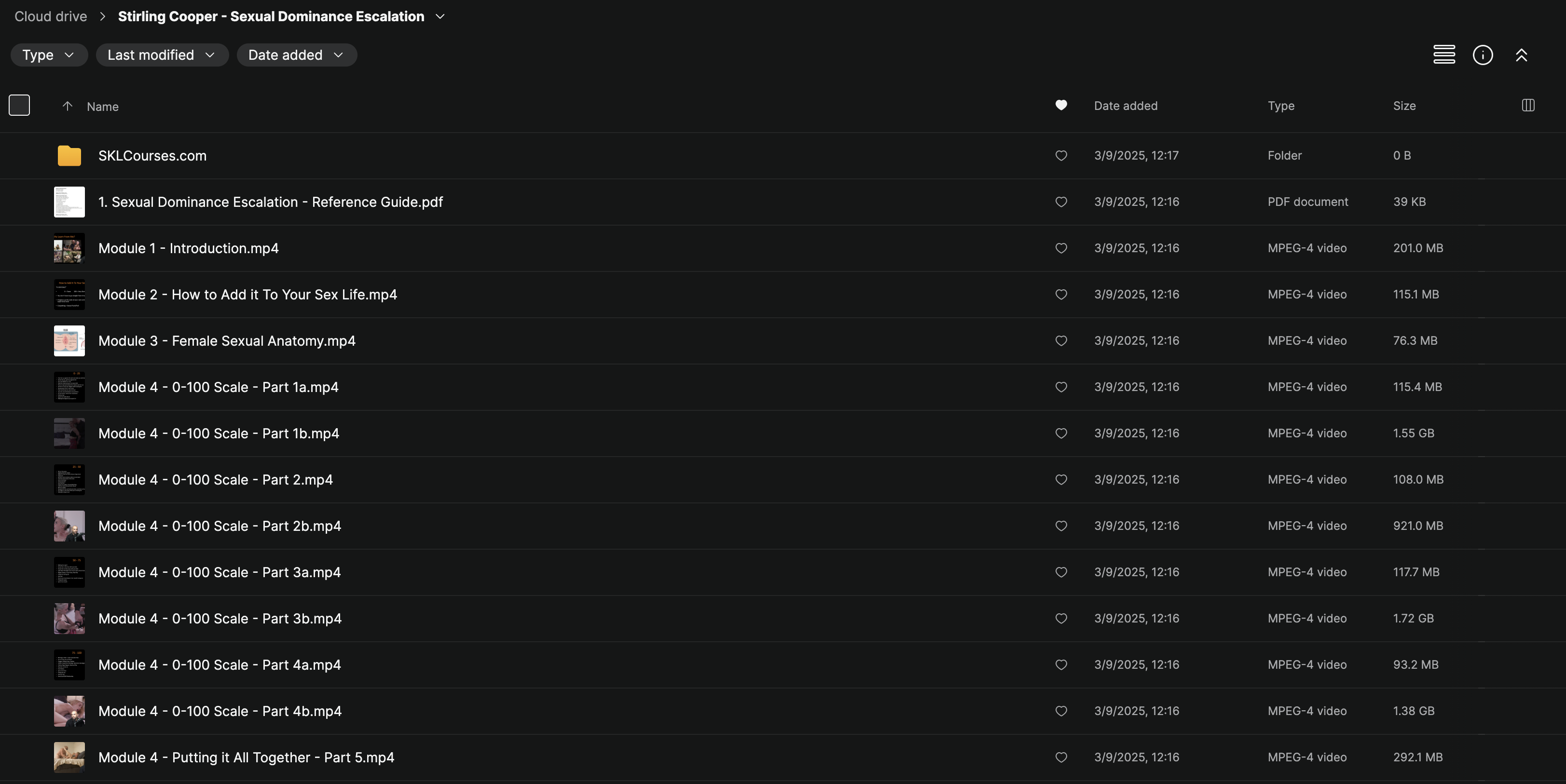Viewport: 1566px width, 784px height.
Task: Favorite the SKLCourses.com folder
Action: coord(1061,156)
